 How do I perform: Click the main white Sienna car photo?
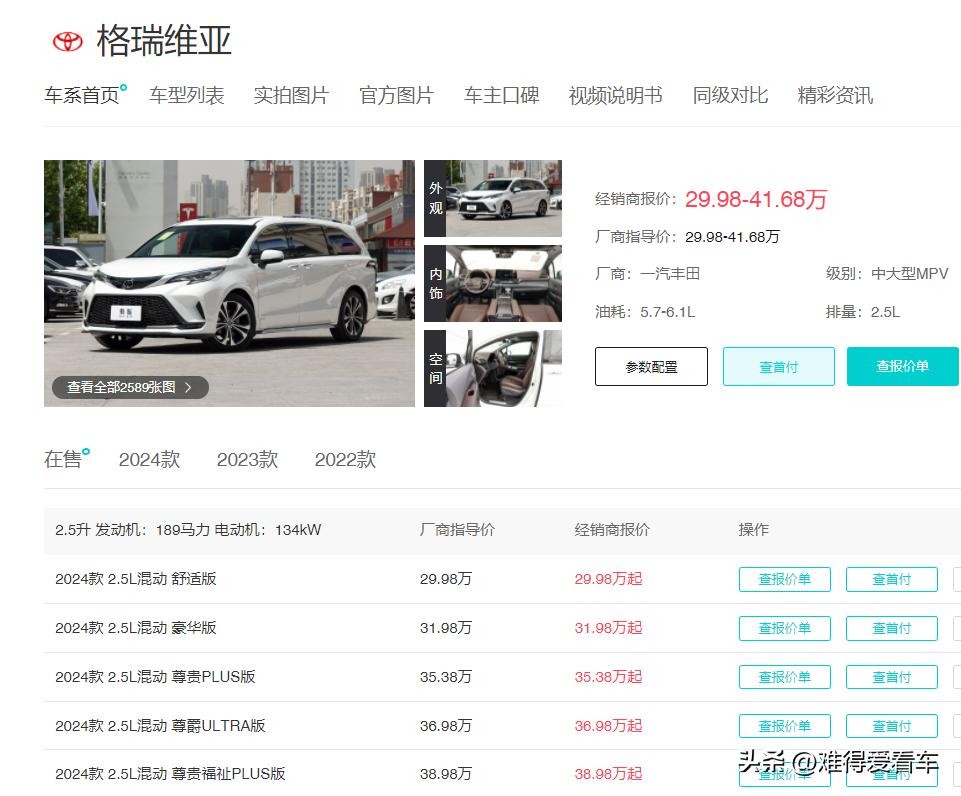point(229,270)
